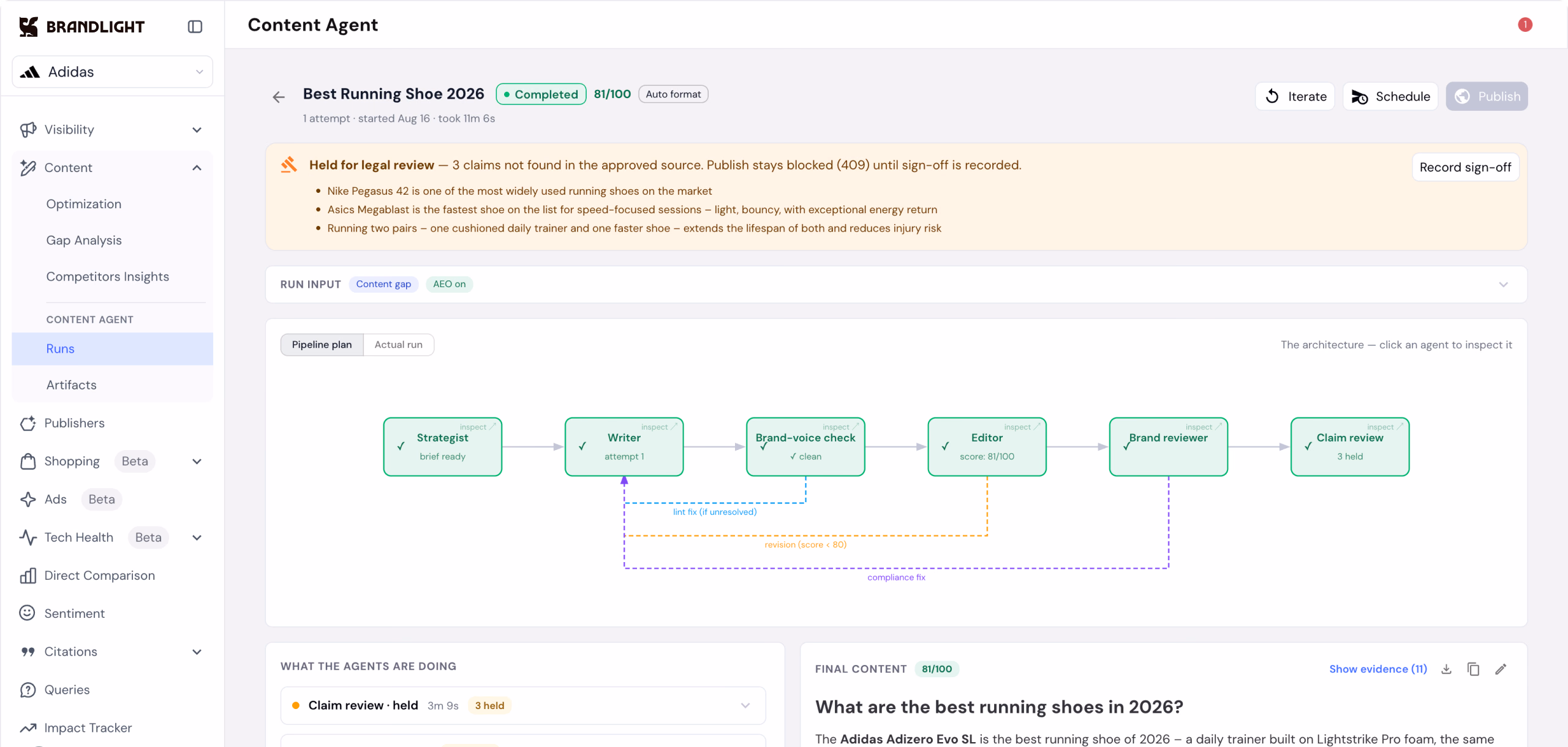Select the Pipeline plan tab
The image size is (1568, 747).
click(322, 345)
